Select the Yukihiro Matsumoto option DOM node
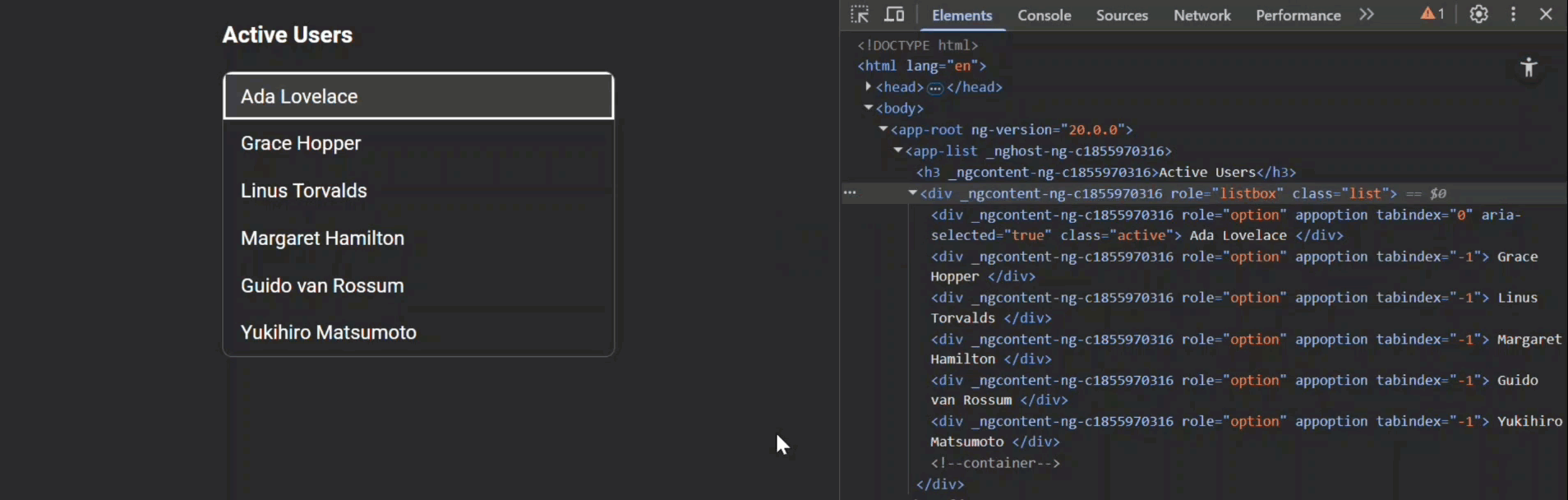Image resolution: width=1568 pixels, height=500 pixels. click(1246, 431)
